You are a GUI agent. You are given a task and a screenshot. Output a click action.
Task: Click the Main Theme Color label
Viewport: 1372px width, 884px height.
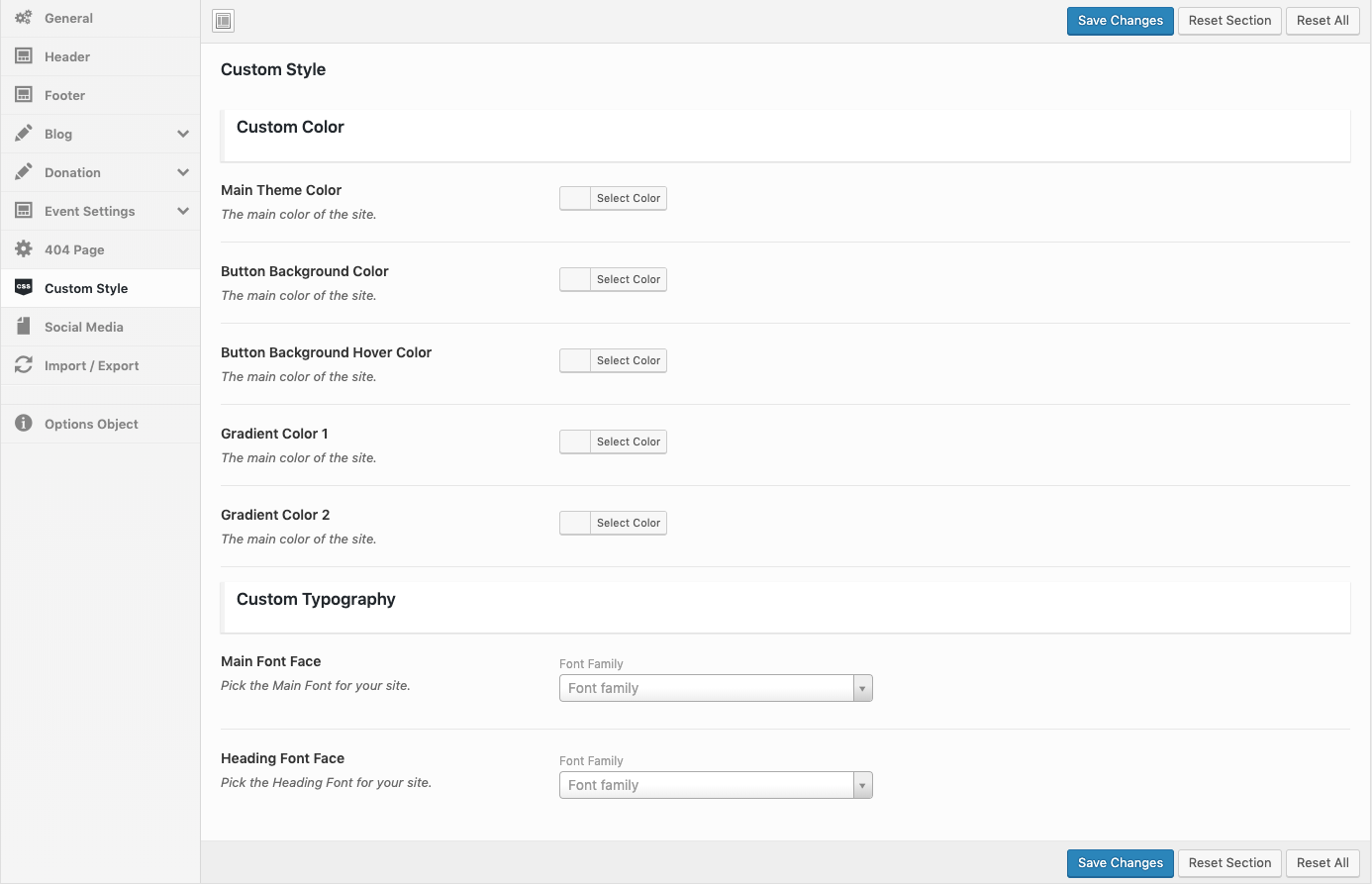281,190
